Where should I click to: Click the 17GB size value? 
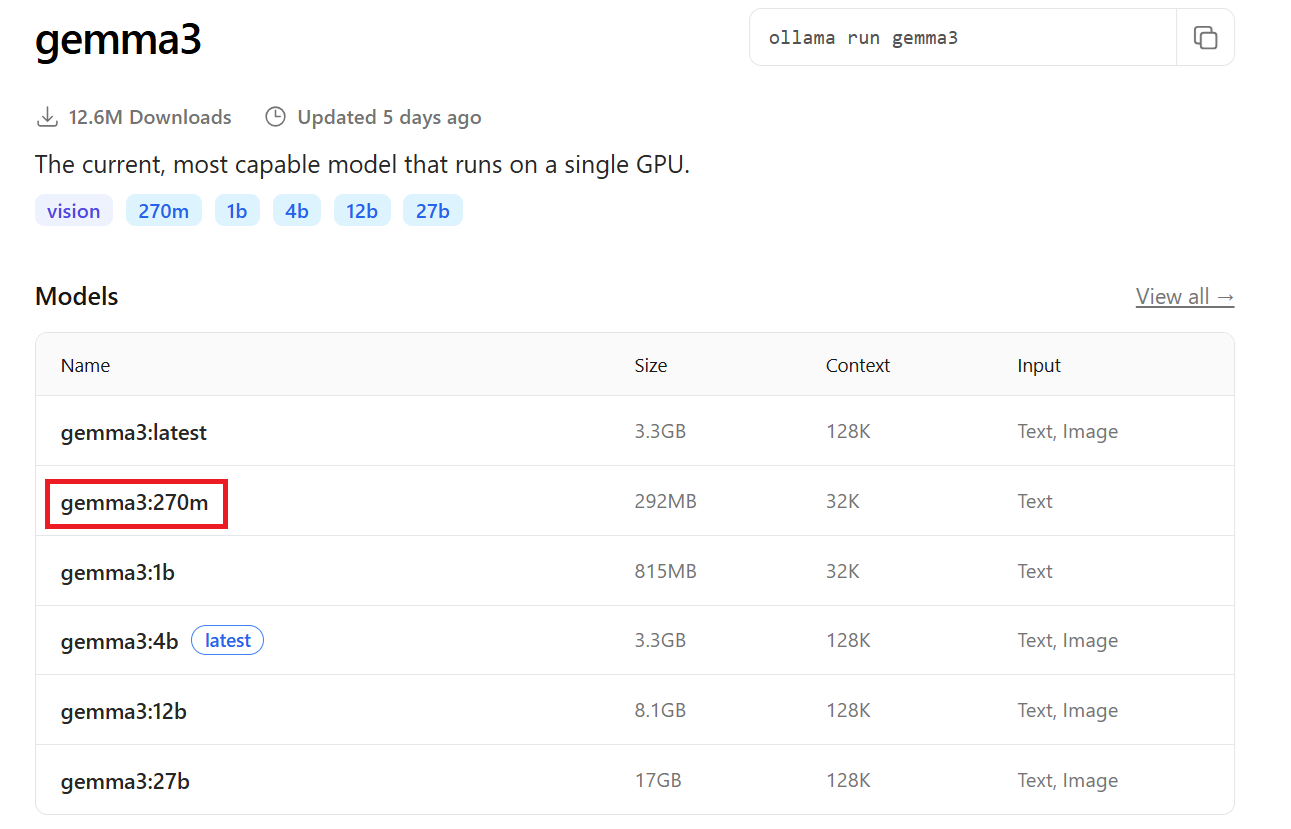(x=658, y=780)
